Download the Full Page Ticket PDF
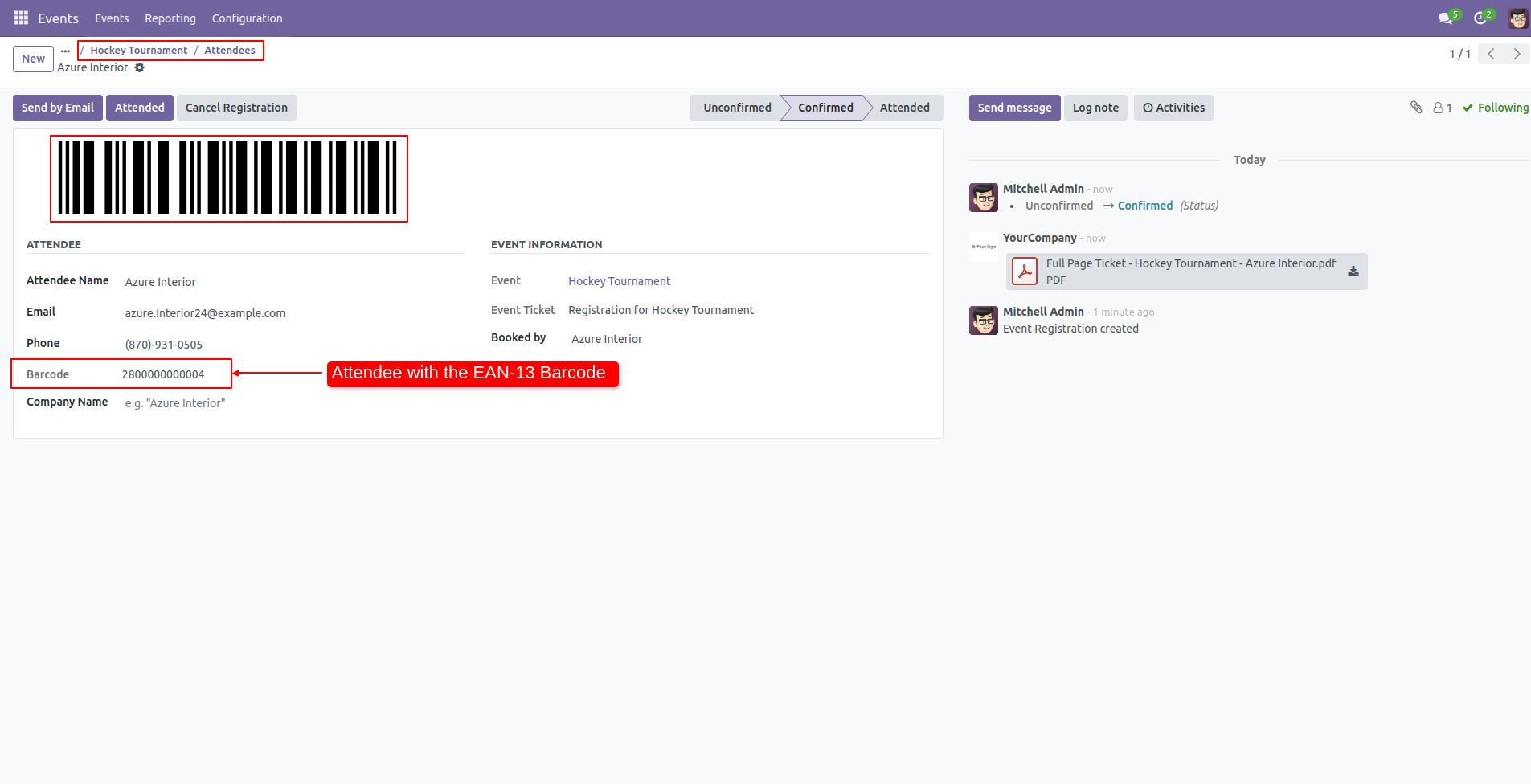 click(x=1353, y=272)
